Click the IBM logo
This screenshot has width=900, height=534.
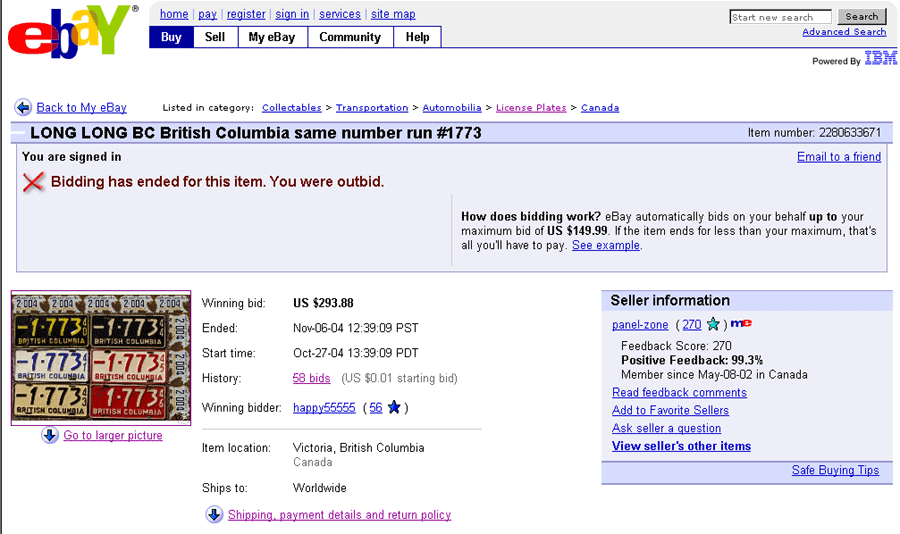click(x=880, y=58)
